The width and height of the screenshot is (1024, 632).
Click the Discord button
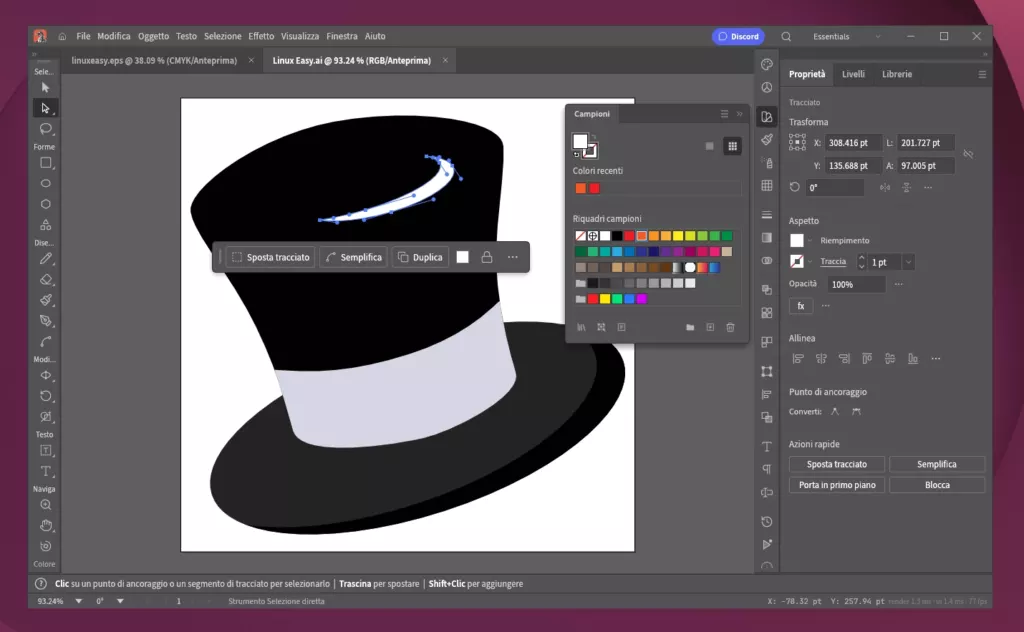click(739, 37)
